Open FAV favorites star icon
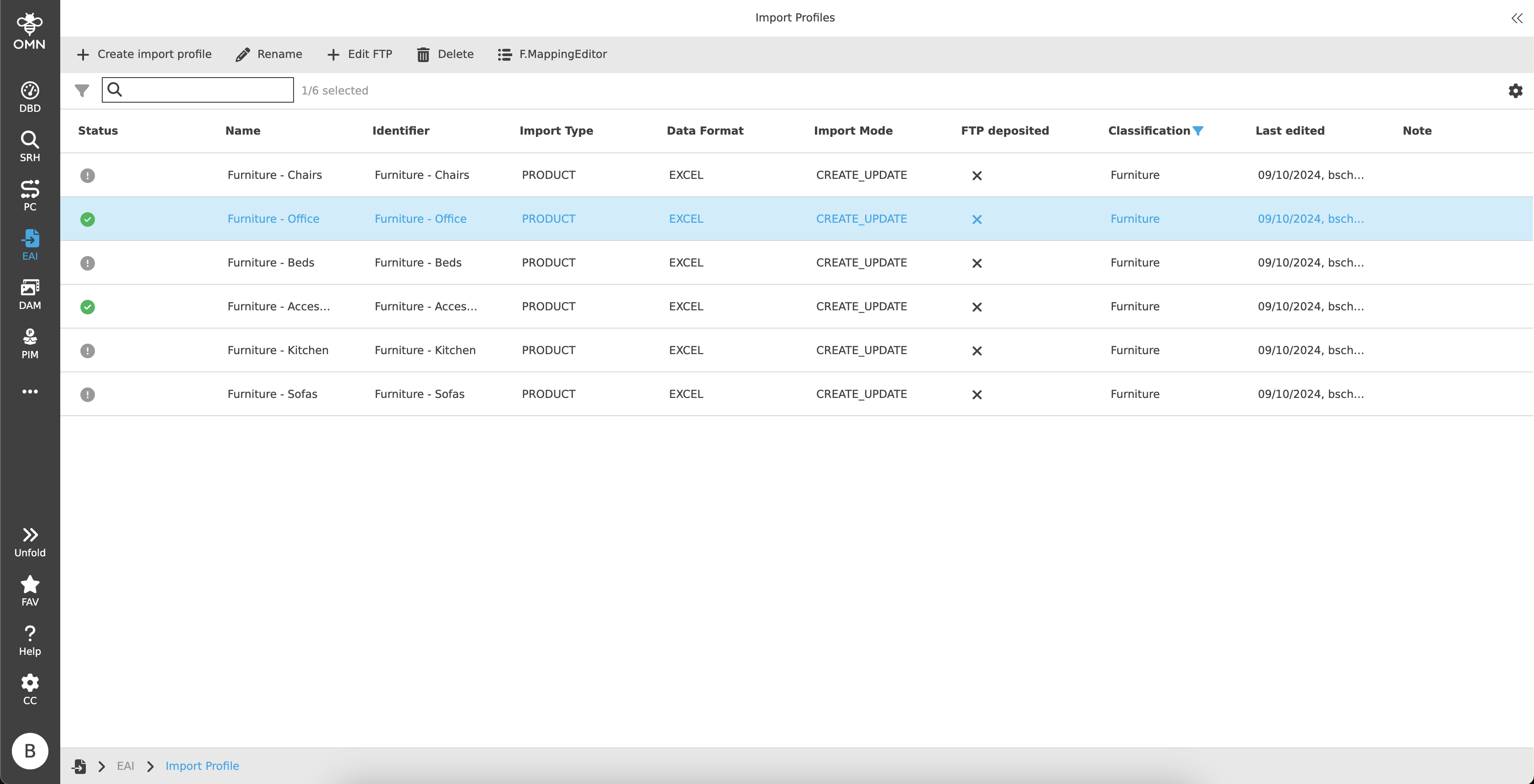Viewport: 1534px width, 784px height. coord(30,590)
